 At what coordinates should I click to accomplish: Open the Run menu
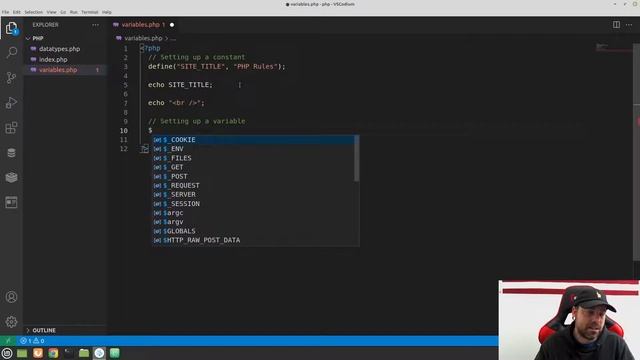point(73,12)
